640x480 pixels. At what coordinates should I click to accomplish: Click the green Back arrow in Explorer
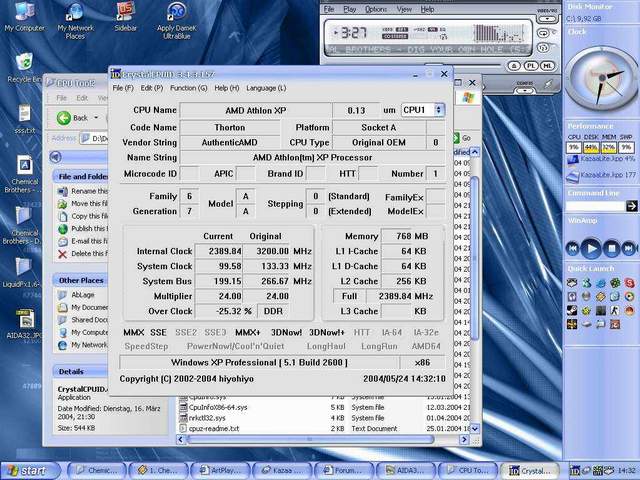click(x=64, y=118)
